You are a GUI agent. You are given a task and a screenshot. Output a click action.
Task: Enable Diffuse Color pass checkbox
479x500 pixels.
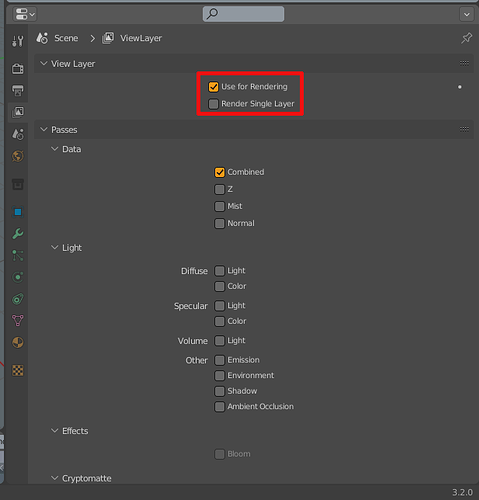point(219,286)
